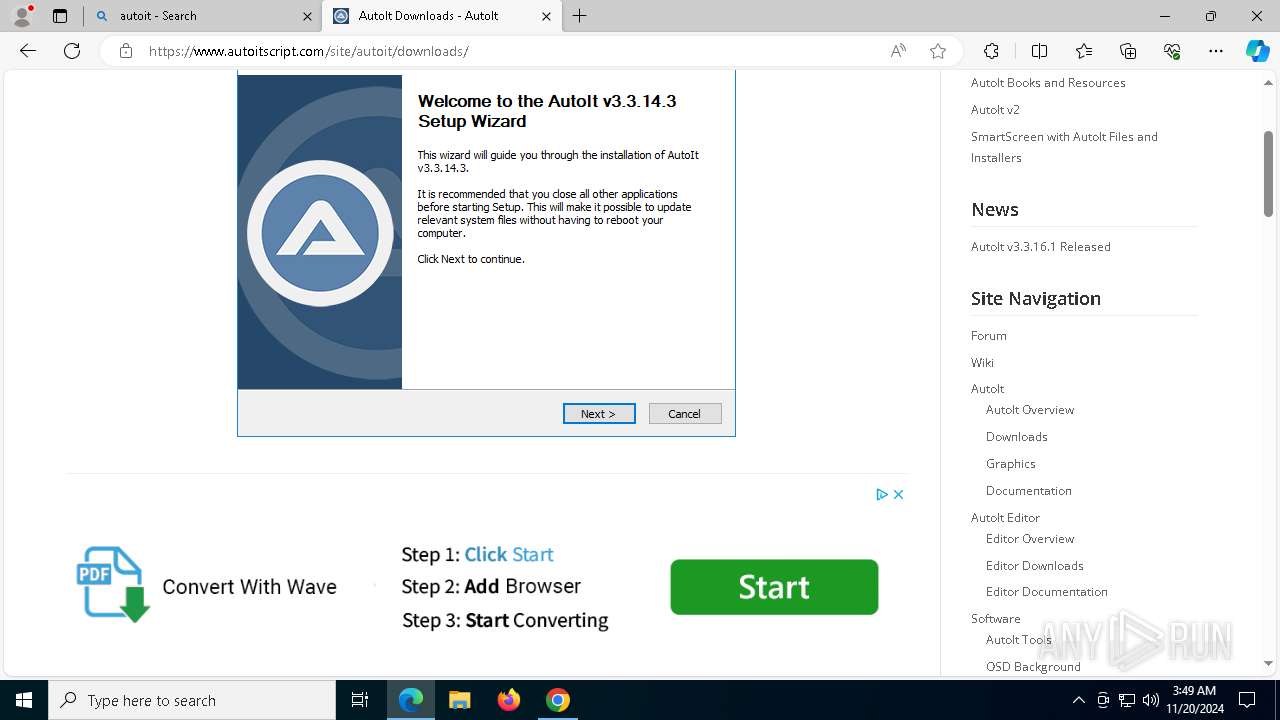1280x720 pixels.
Task: Close the Convert With Wave ad
Action: coord(898,494)
